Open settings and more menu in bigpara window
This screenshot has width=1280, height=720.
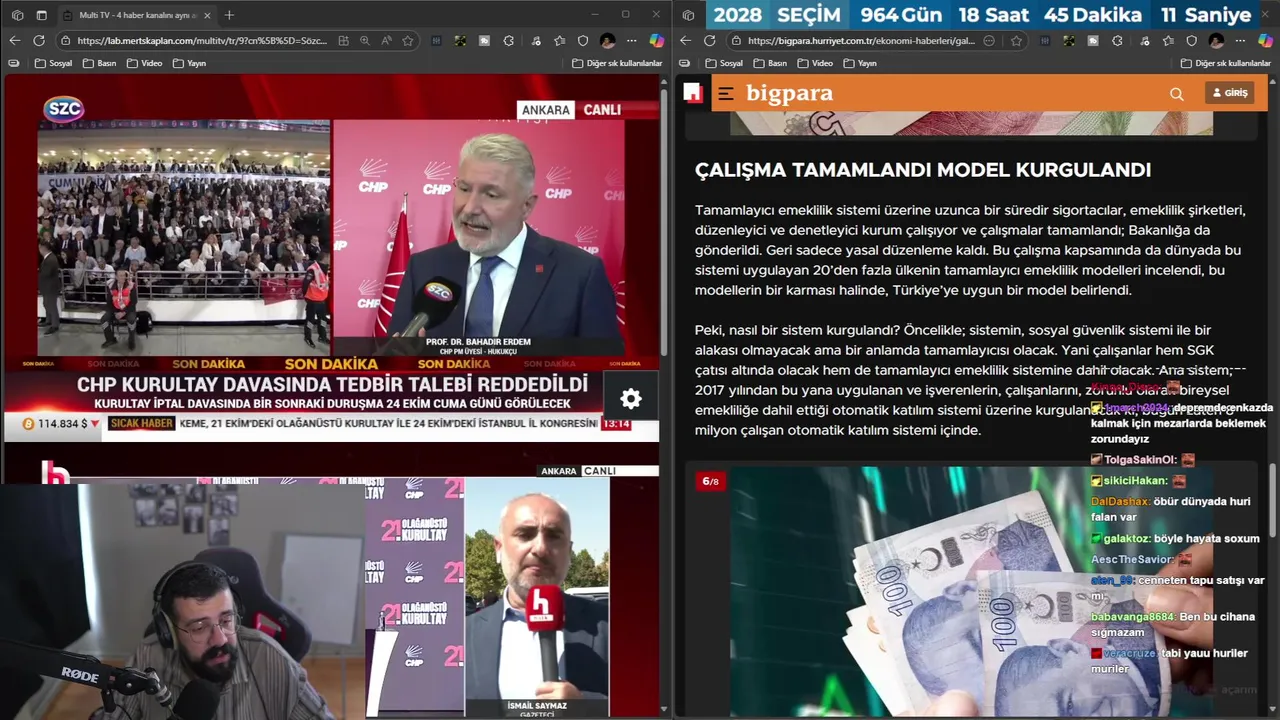click(x=1240, y=41)
